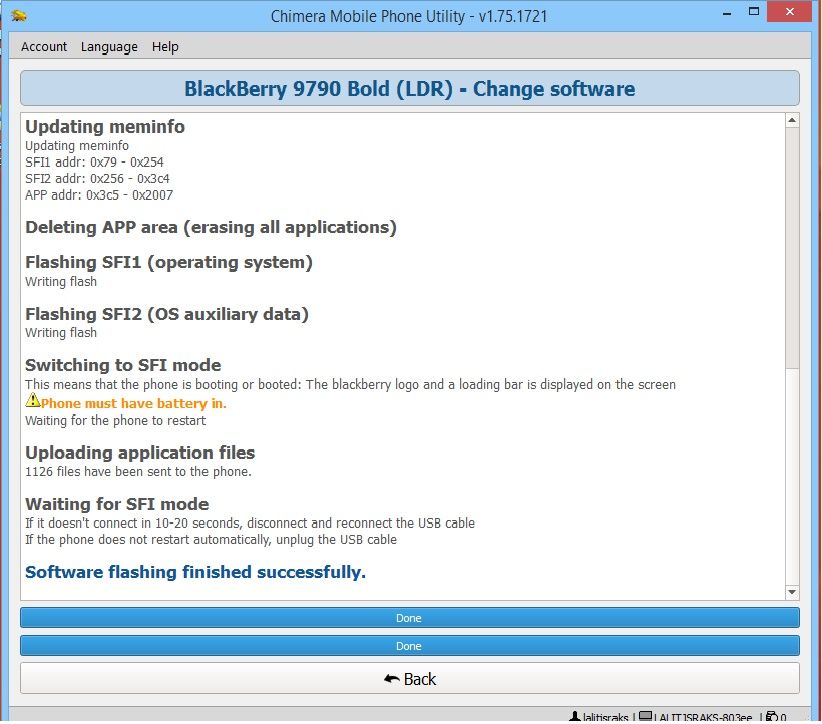Click 'Uploading application files' heading
Image resolution: width=822 pixels, height=724 pixels.
tap(140, 452)
